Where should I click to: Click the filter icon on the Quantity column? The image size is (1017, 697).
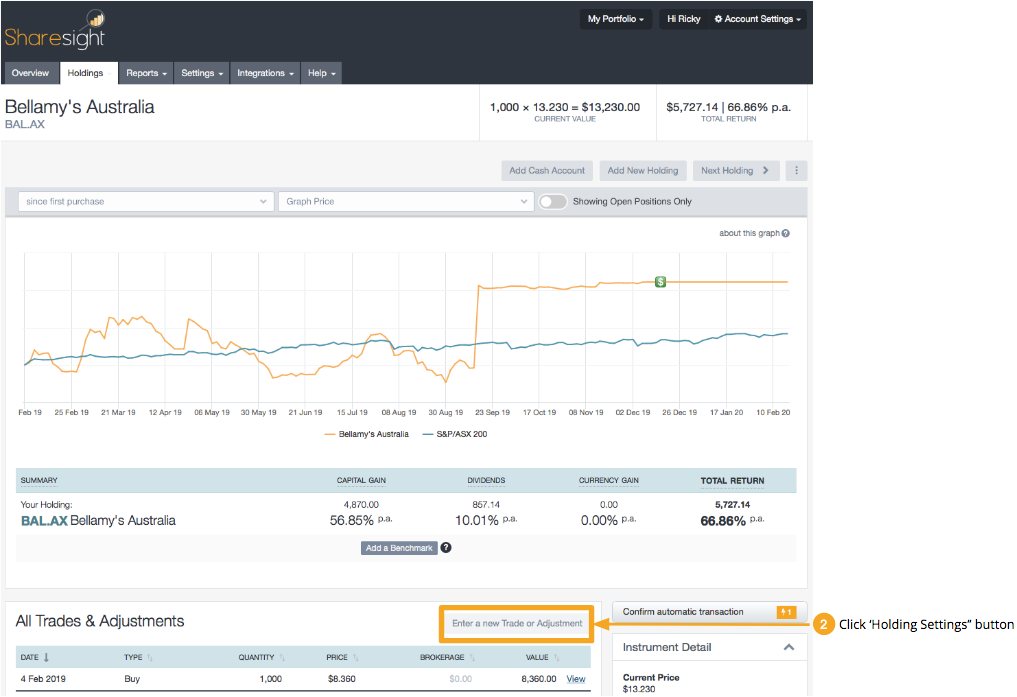pyautogui.click(x=283, y=656)
